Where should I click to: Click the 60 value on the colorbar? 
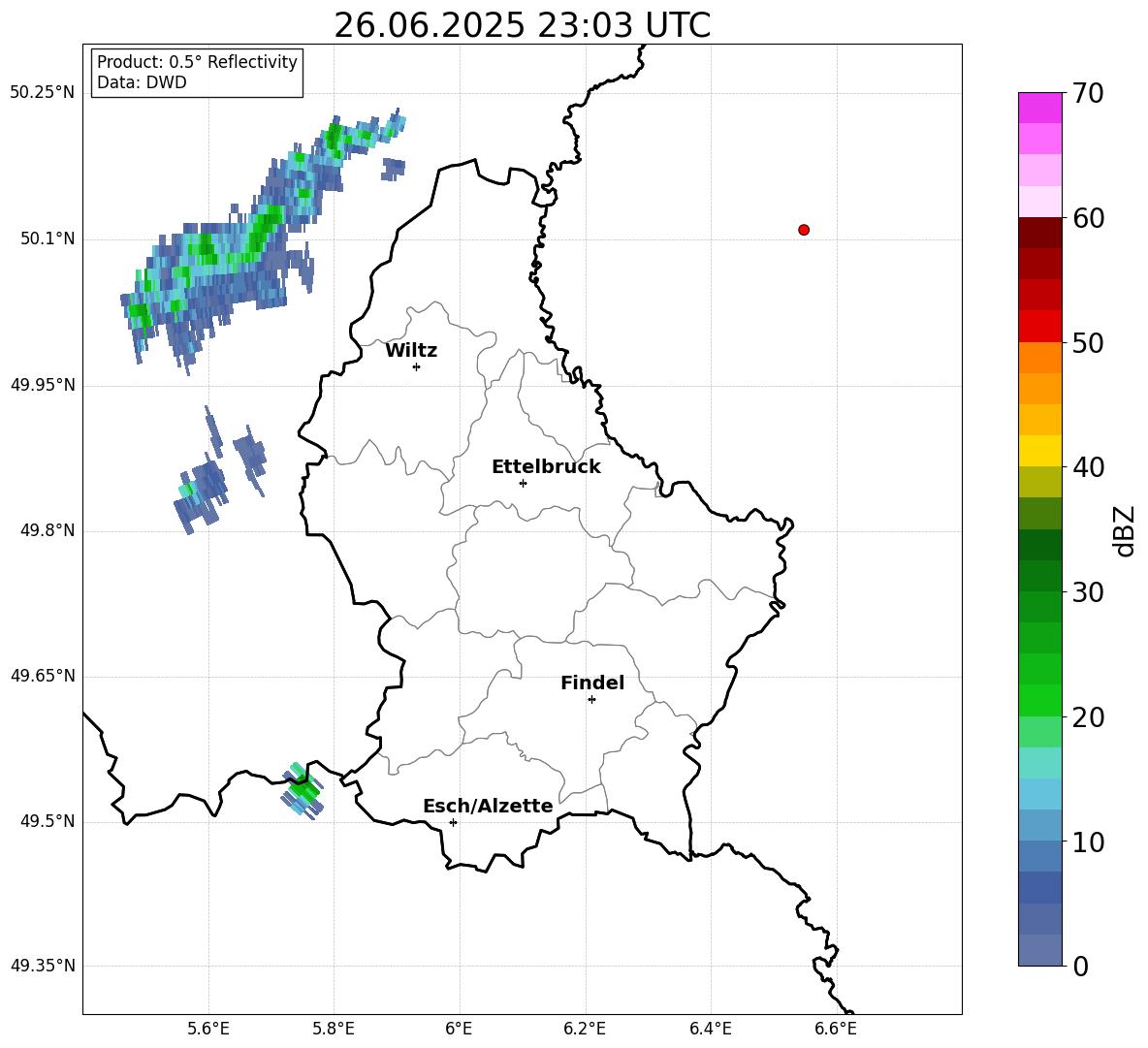(1087, 218)
